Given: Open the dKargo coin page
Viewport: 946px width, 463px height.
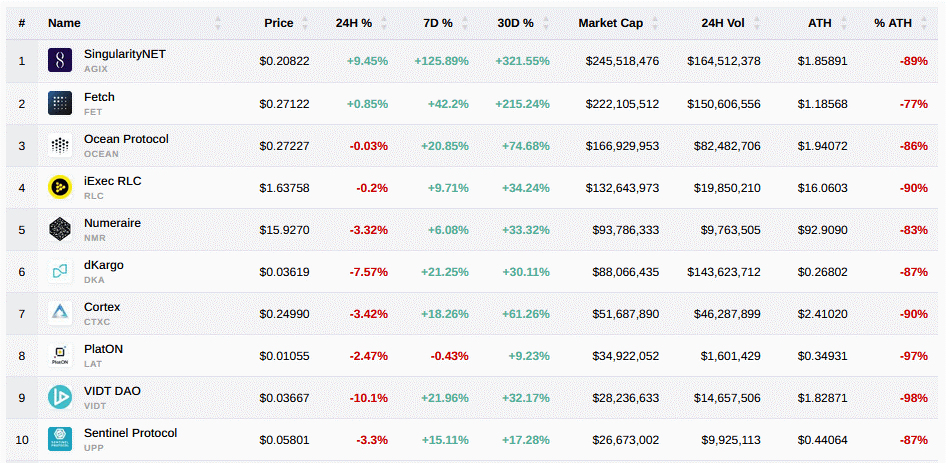Looking at the screenshot, I should coord(104,264).
